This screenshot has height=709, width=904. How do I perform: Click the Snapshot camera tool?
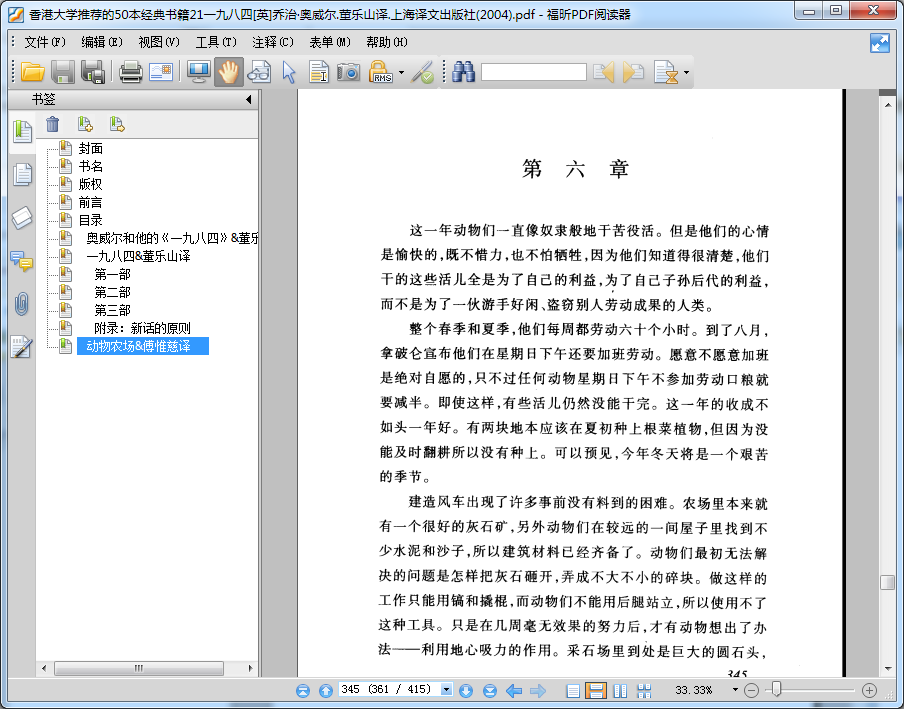(348, 73)
